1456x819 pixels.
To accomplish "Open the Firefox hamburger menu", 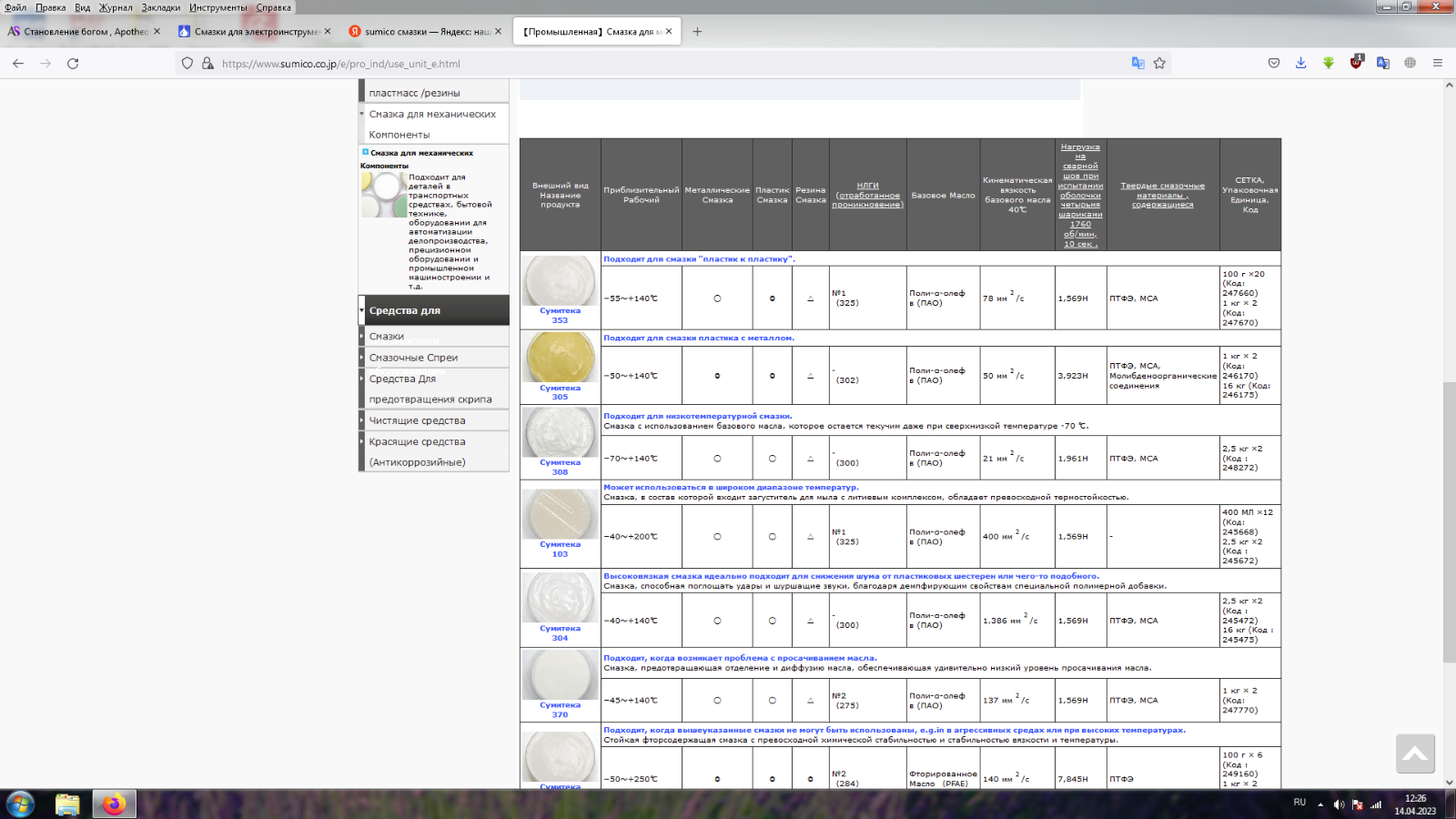I will pos(1438,63).
